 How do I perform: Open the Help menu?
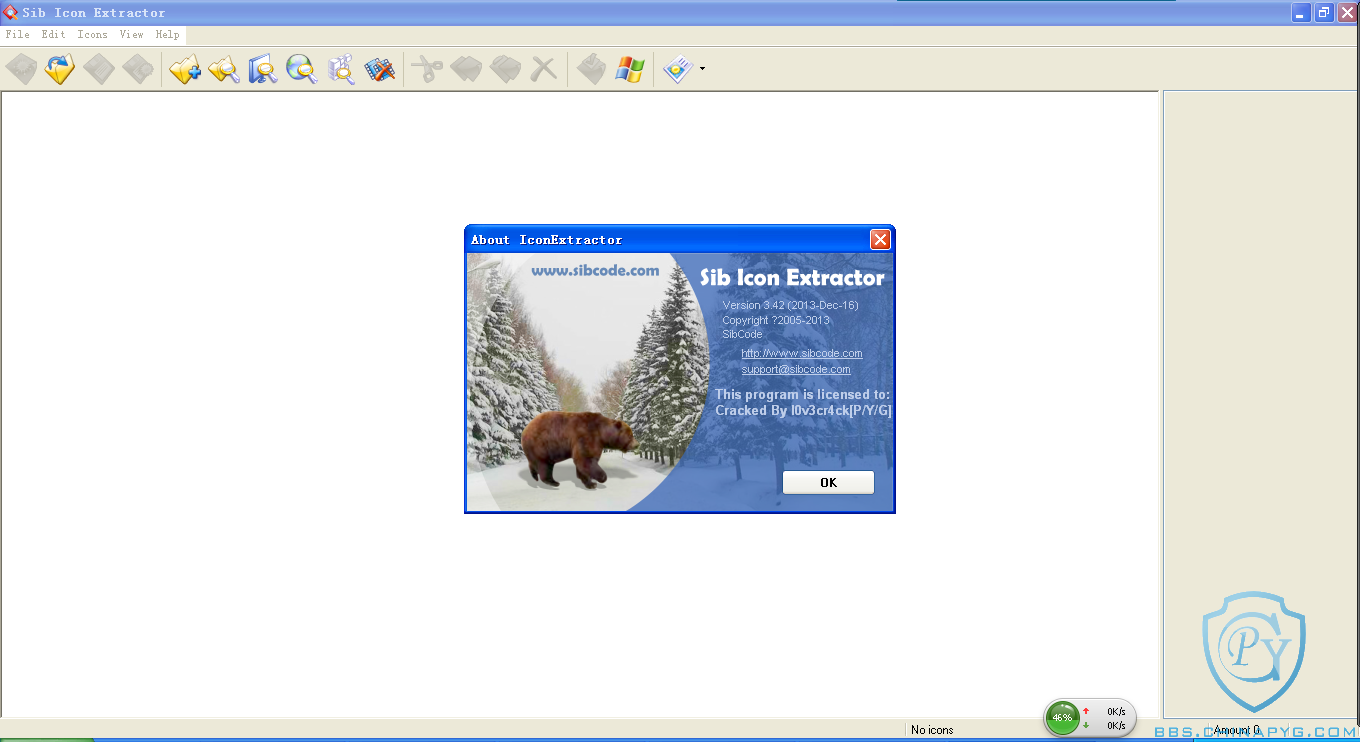click(x=167, y=34)
